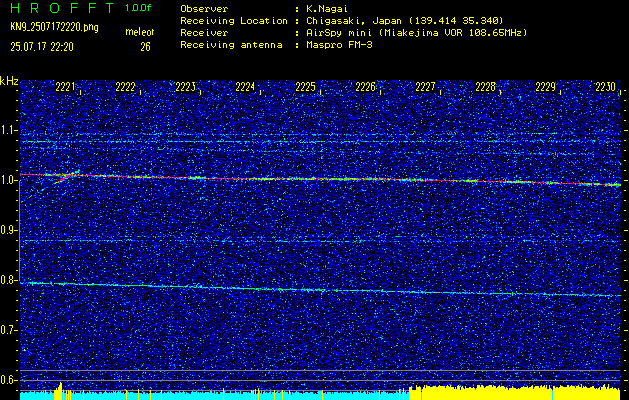Click the Receiving antenna Maspro FM-3 text
Viewport: 629px width, 400px height.
pyautogui.click(x=339, y=45)
